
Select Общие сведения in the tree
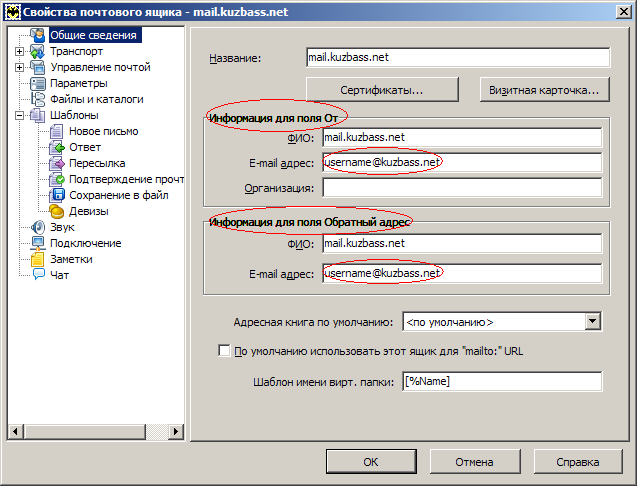point(94,35)
